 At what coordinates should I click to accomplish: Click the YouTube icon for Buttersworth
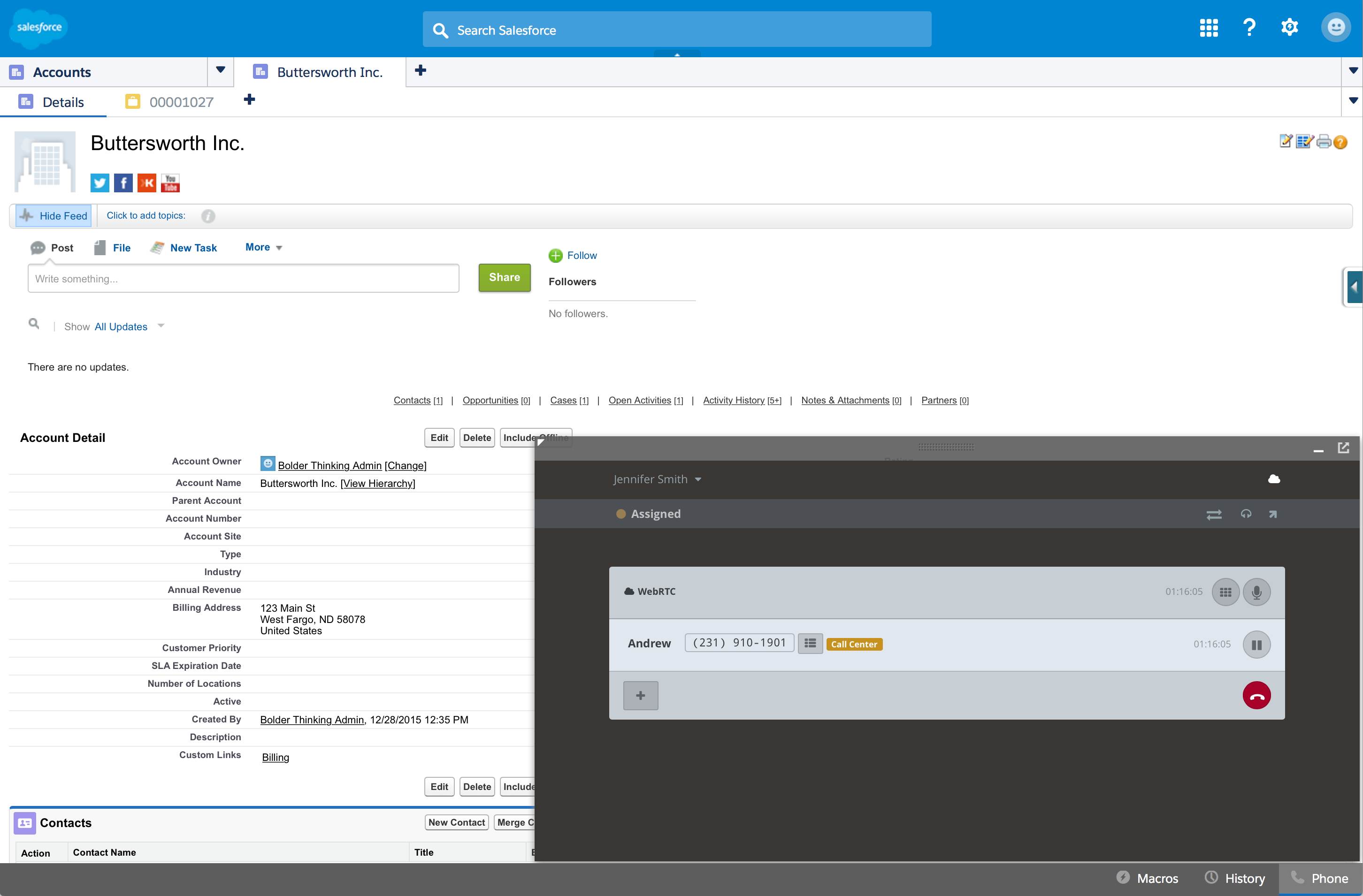(x=170, y=183)
